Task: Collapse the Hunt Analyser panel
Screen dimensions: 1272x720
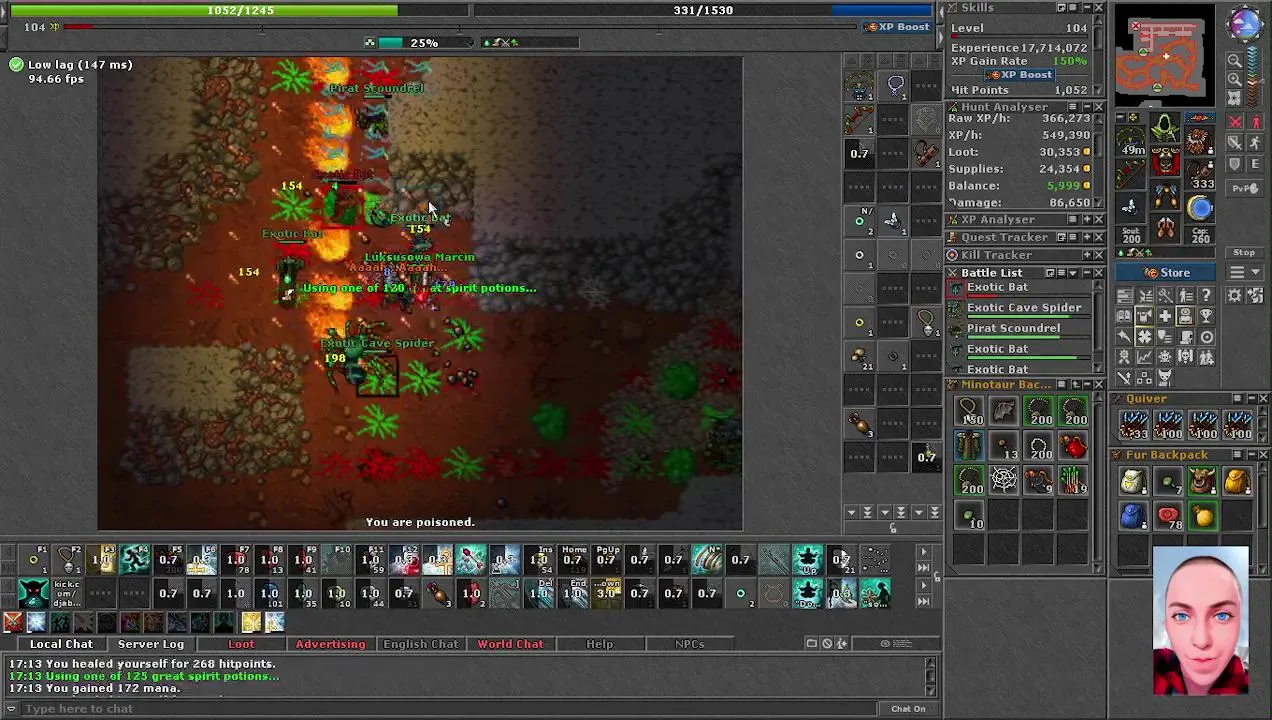Action: (x=1086, y=107)
